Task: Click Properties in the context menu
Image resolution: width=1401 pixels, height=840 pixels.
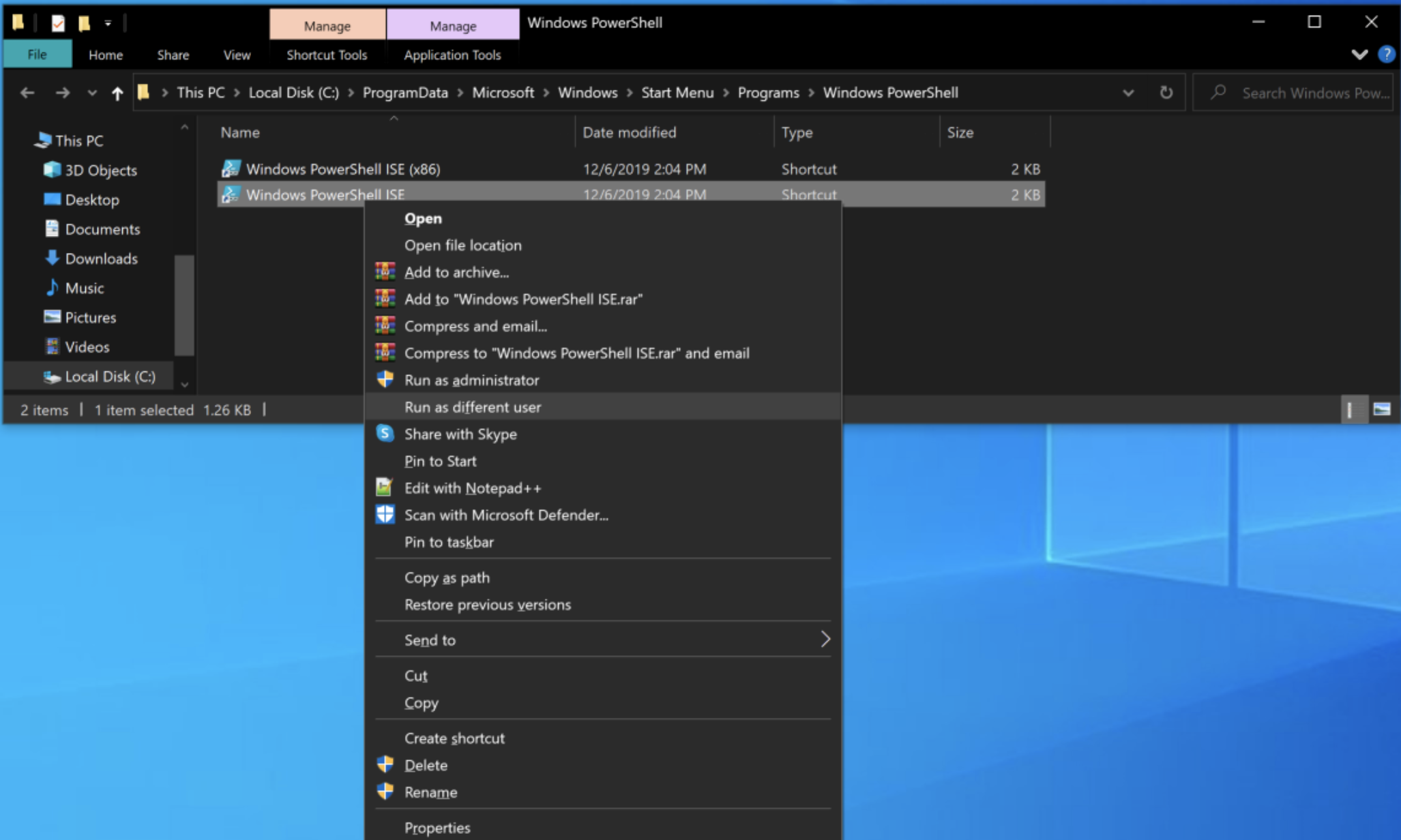Action: click(x=437, y=827)
